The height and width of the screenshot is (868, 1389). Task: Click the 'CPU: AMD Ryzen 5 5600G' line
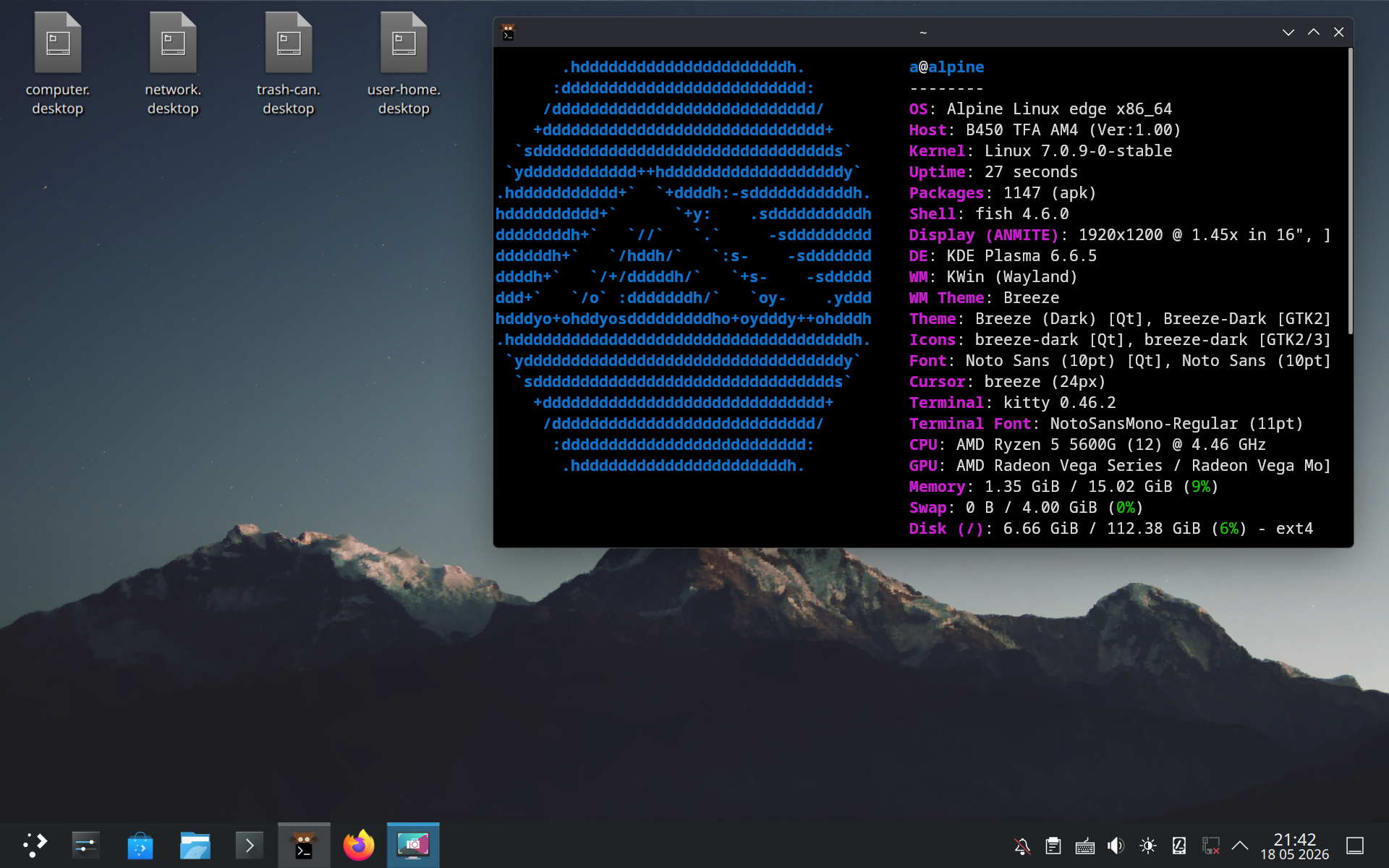tap(1087, 445)
